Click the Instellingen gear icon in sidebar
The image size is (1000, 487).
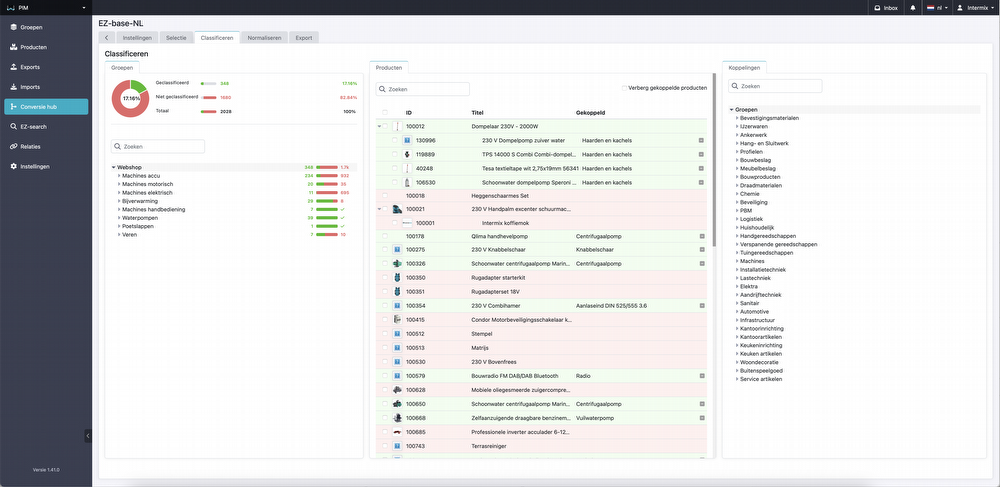pos(13,166)
